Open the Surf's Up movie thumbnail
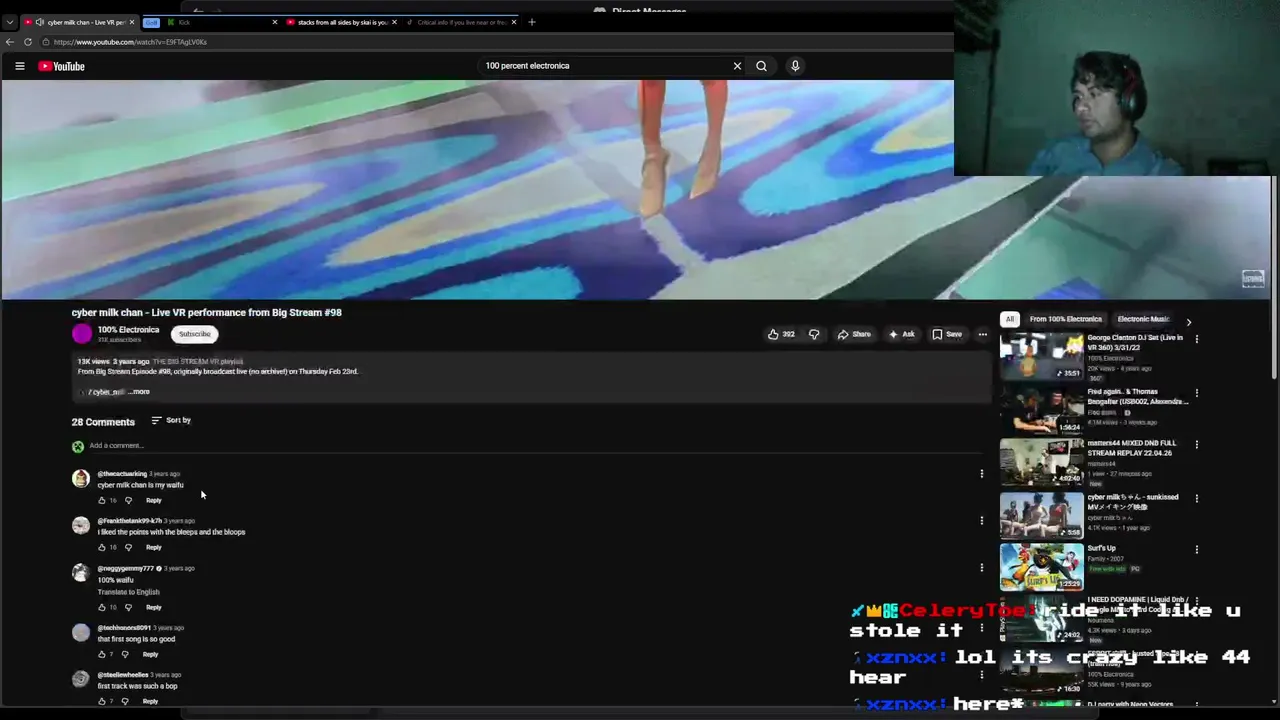 pos(1041,567)
